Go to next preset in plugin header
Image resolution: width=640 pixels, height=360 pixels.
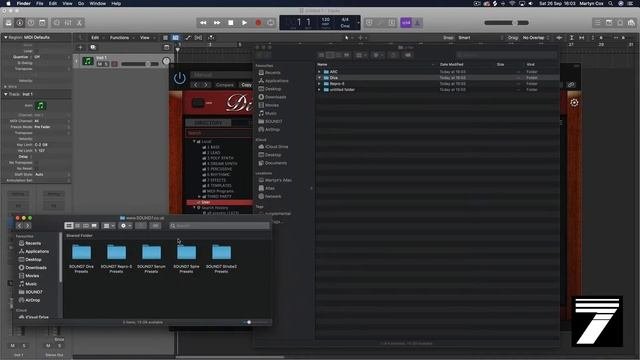tap(206, 85)
